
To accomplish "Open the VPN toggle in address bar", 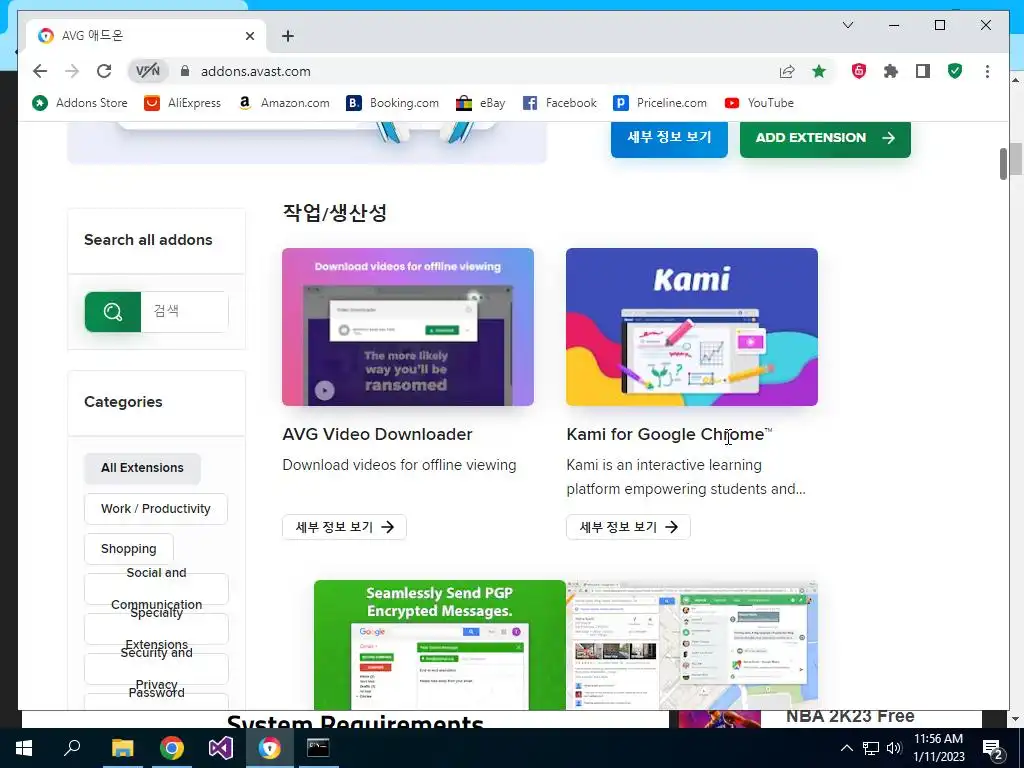I will [148, 71].
